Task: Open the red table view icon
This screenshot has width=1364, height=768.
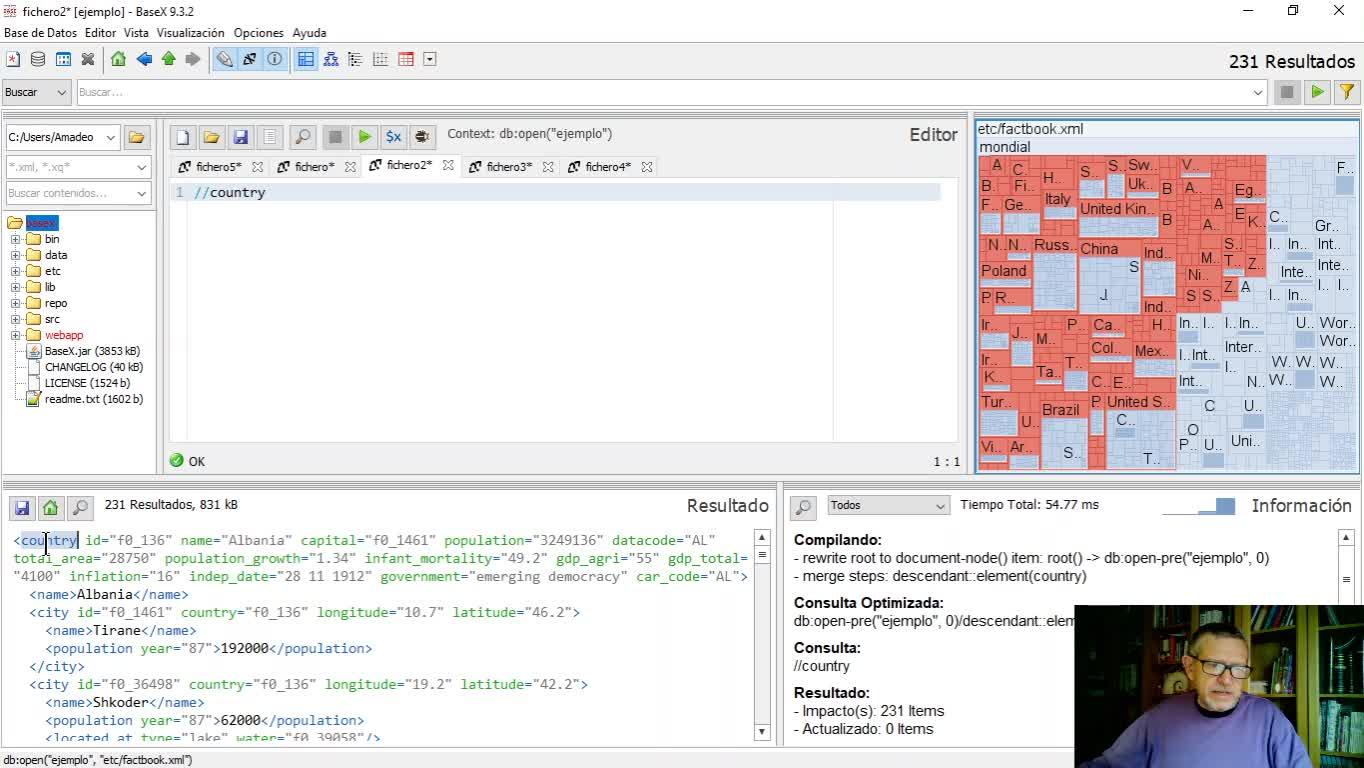Action: (405, 59)
